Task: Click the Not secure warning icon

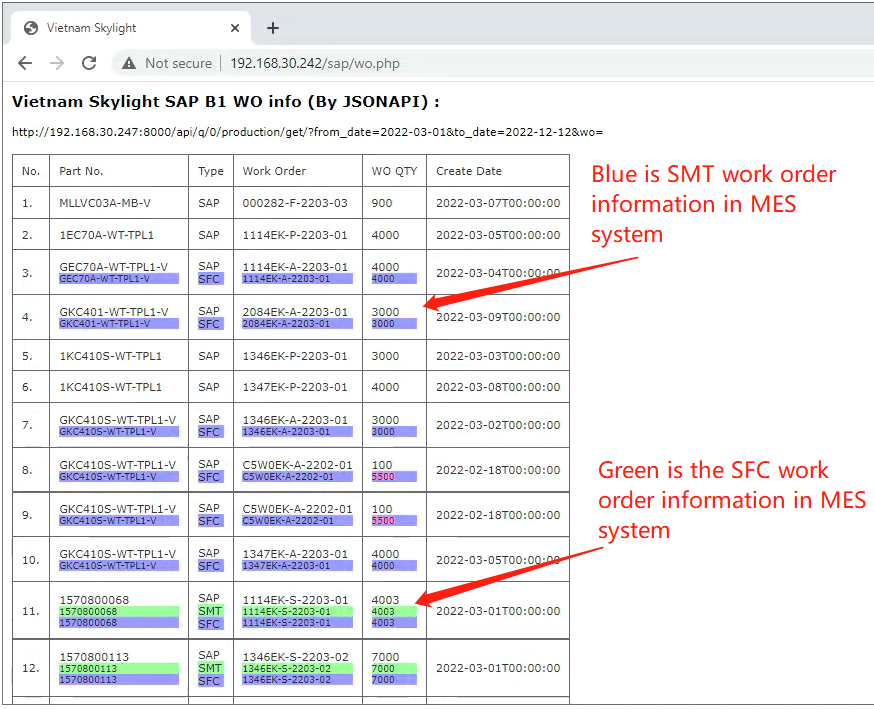Action: (129, 63)
